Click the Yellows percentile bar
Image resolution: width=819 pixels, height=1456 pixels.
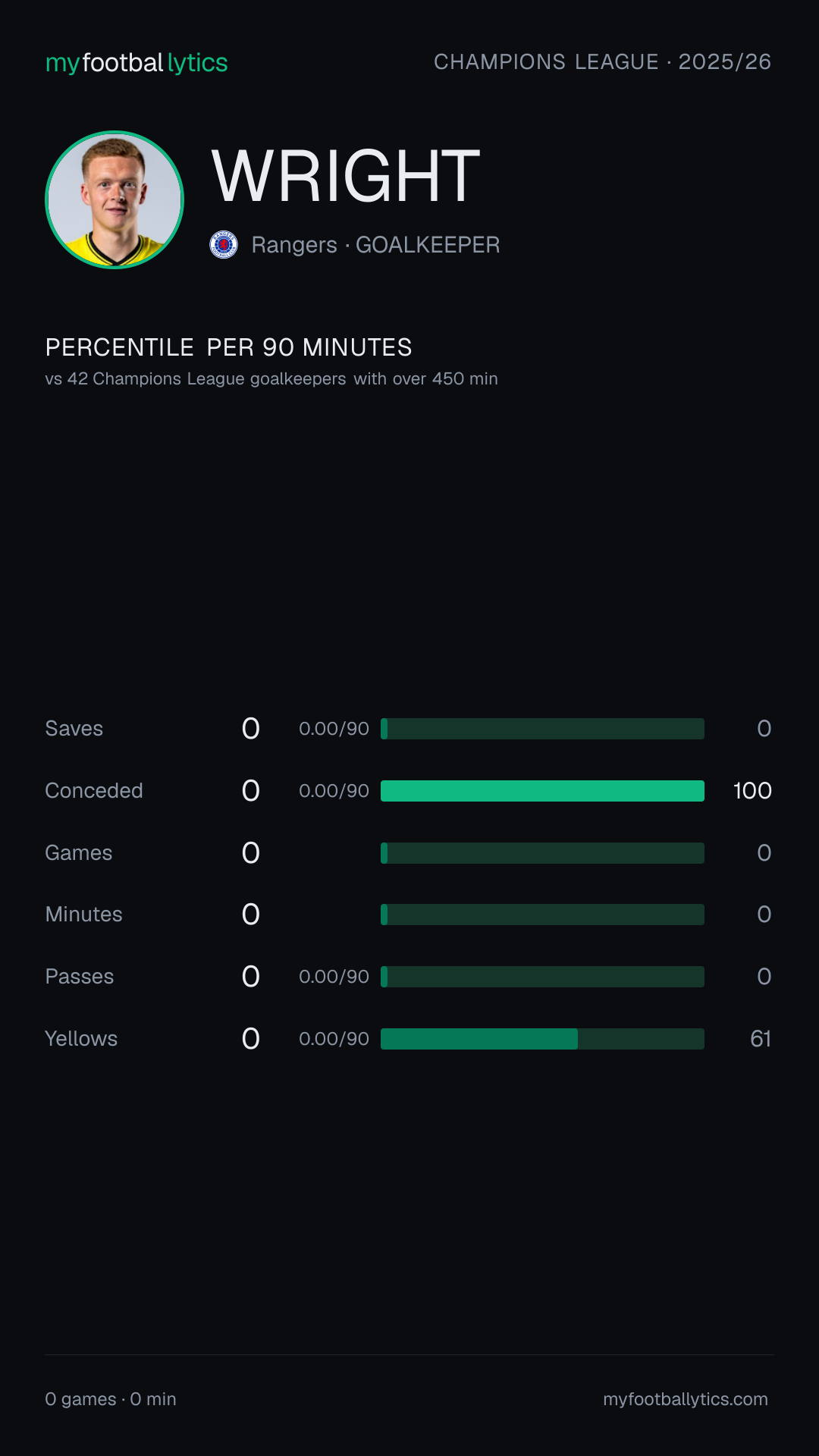(x=542, y=1039)
